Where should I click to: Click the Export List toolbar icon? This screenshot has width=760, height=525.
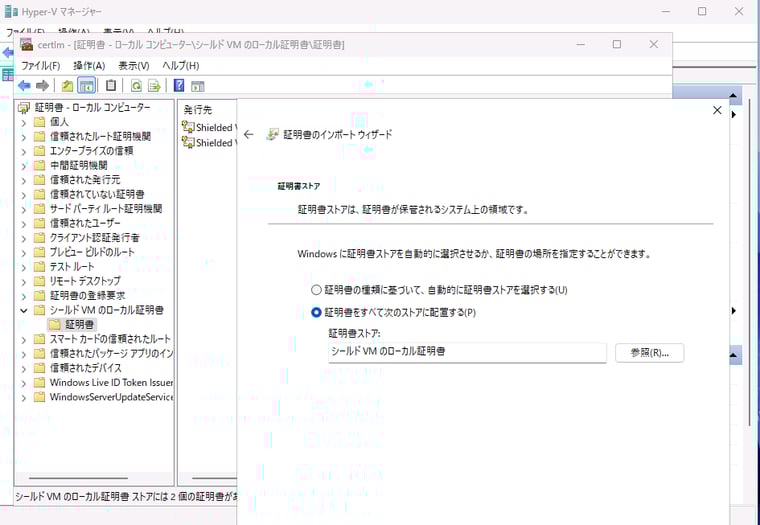tap(154, 86)
